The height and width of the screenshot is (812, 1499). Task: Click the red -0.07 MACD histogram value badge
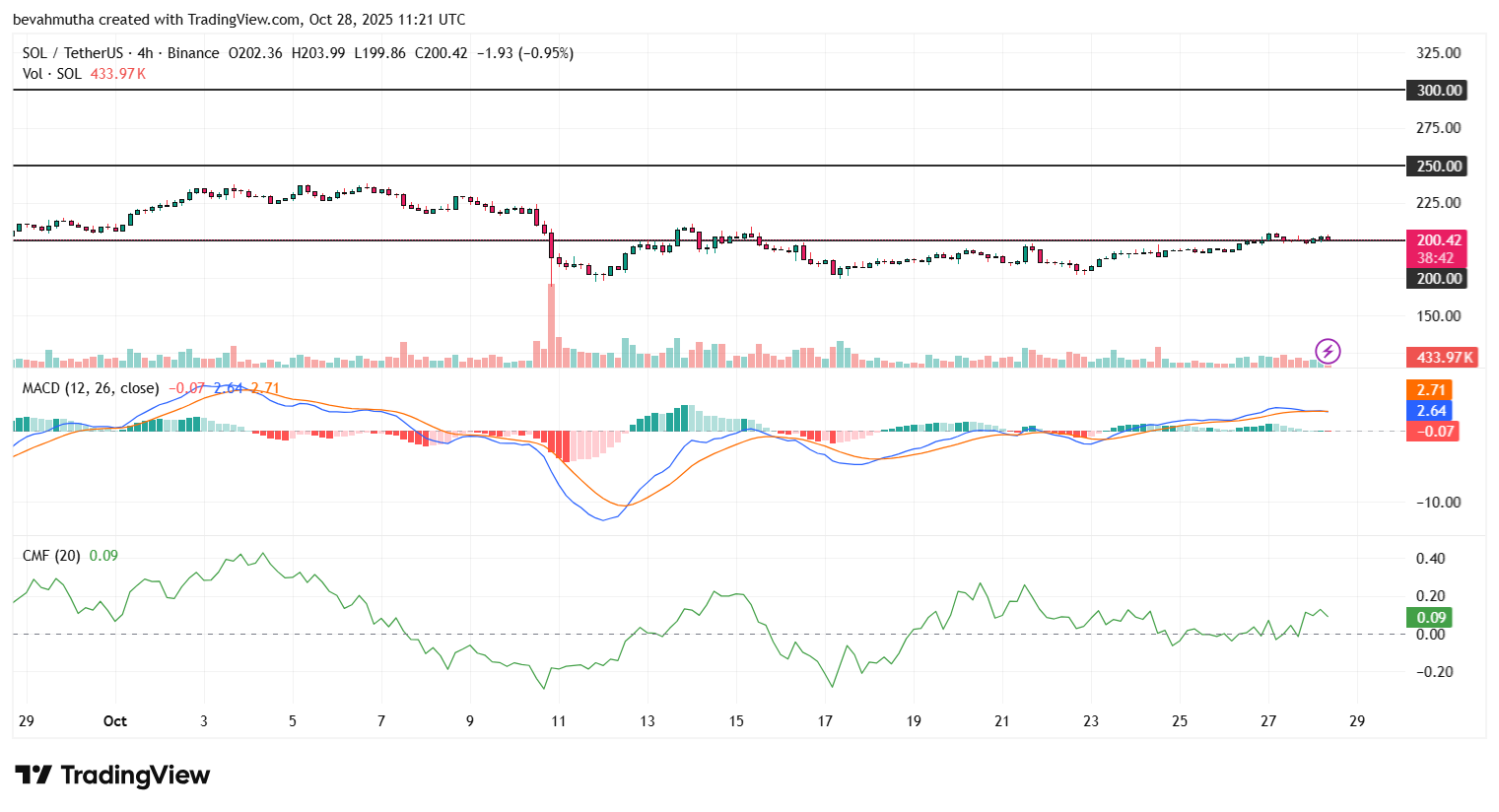tap(1432, 431)
